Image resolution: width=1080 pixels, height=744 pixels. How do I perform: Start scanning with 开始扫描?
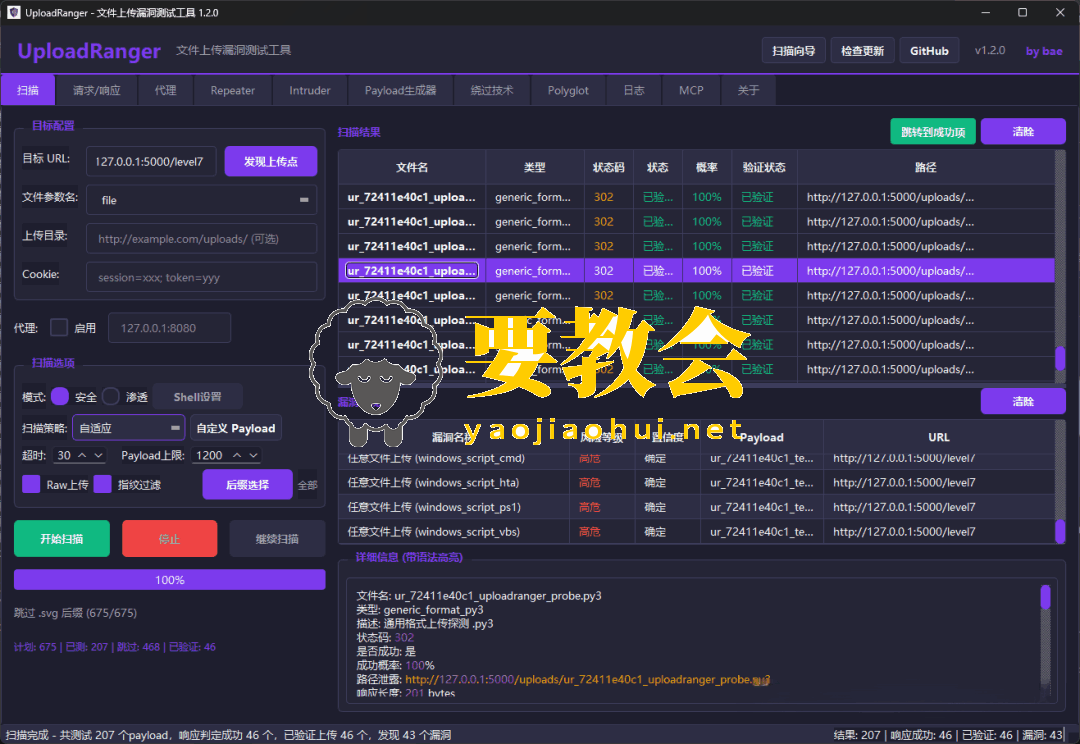point(62,538)
